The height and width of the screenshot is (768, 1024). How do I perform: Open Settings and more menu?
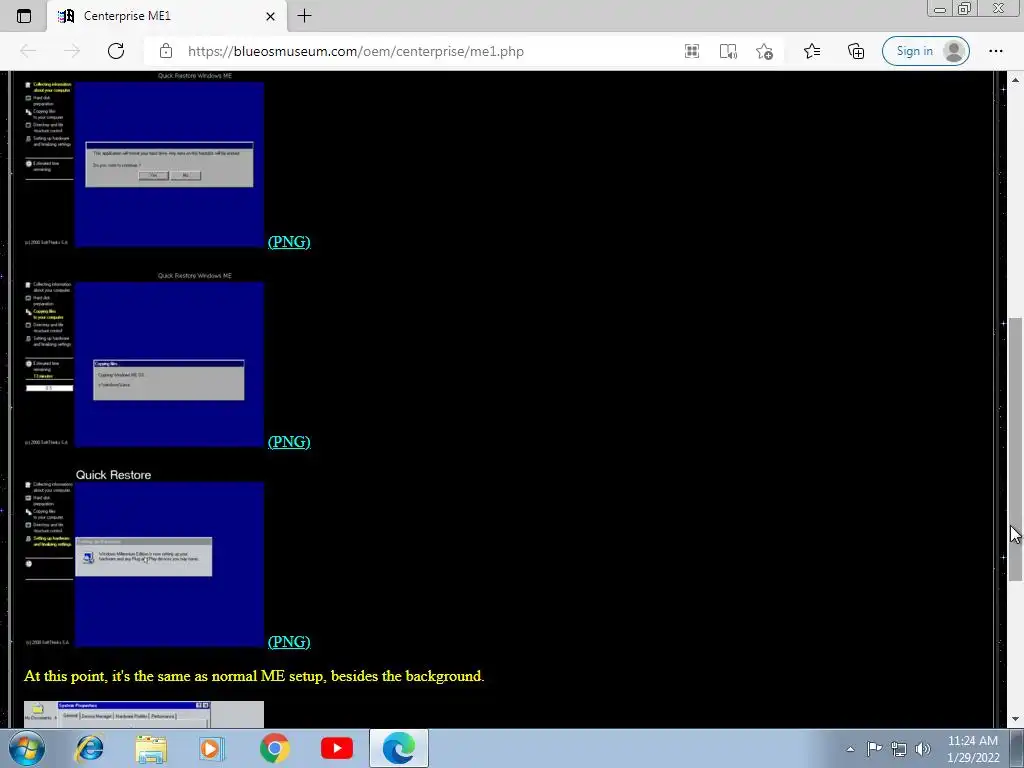click(x=995, y=51)
